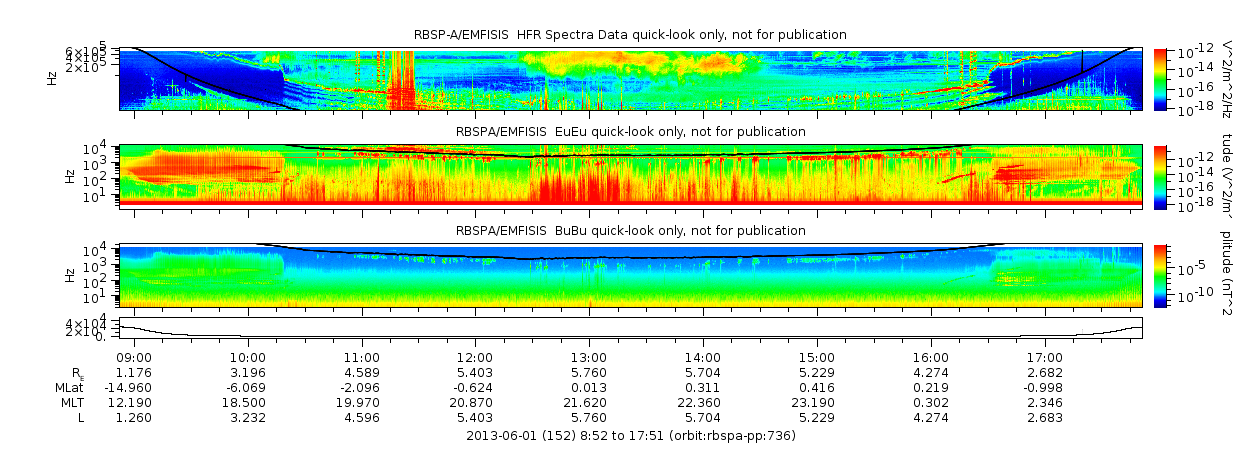Click the HFR Spectra Data plot title
This screenshot has height=449, width=1250.
(x=630, y=35)
